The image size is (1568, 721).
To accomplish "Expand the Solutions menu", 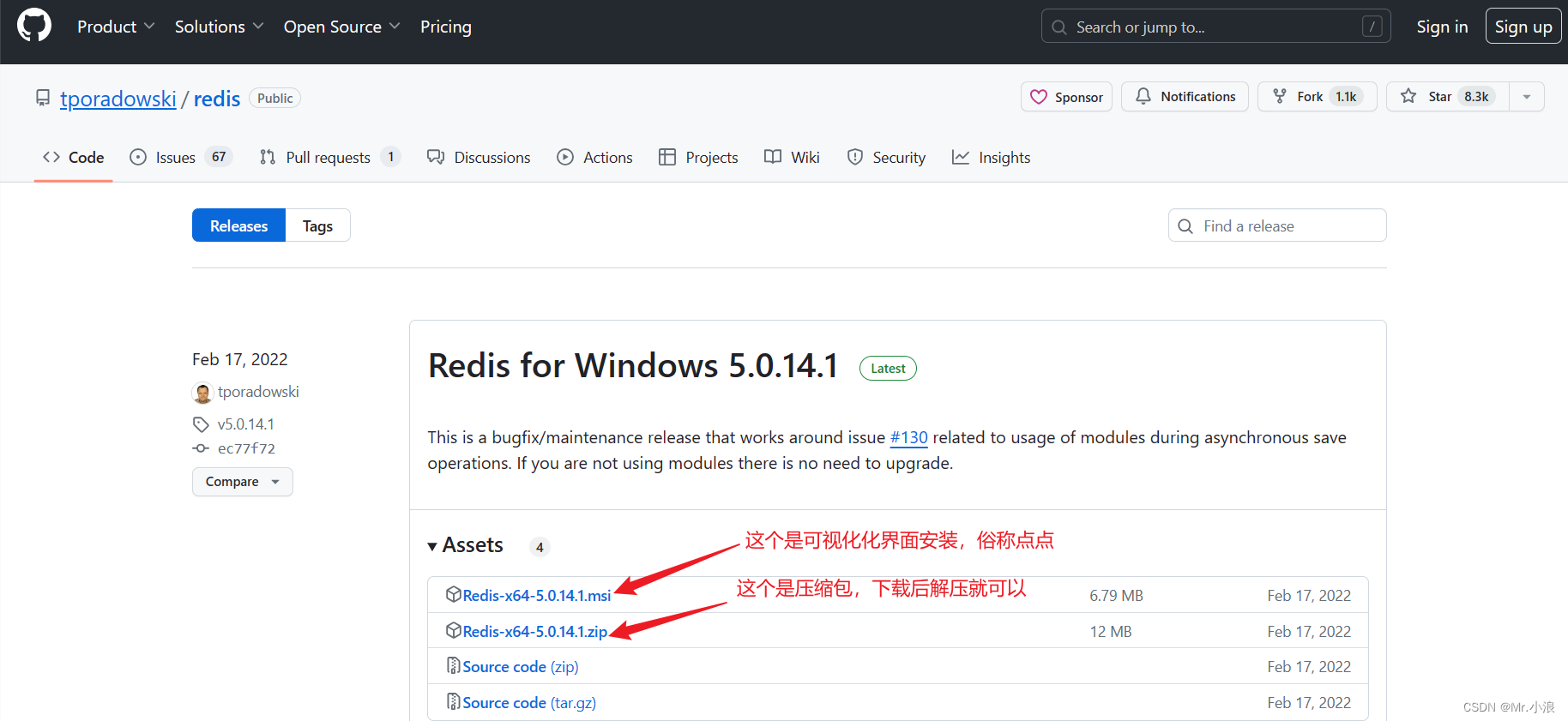I will [x=219, y=27].
